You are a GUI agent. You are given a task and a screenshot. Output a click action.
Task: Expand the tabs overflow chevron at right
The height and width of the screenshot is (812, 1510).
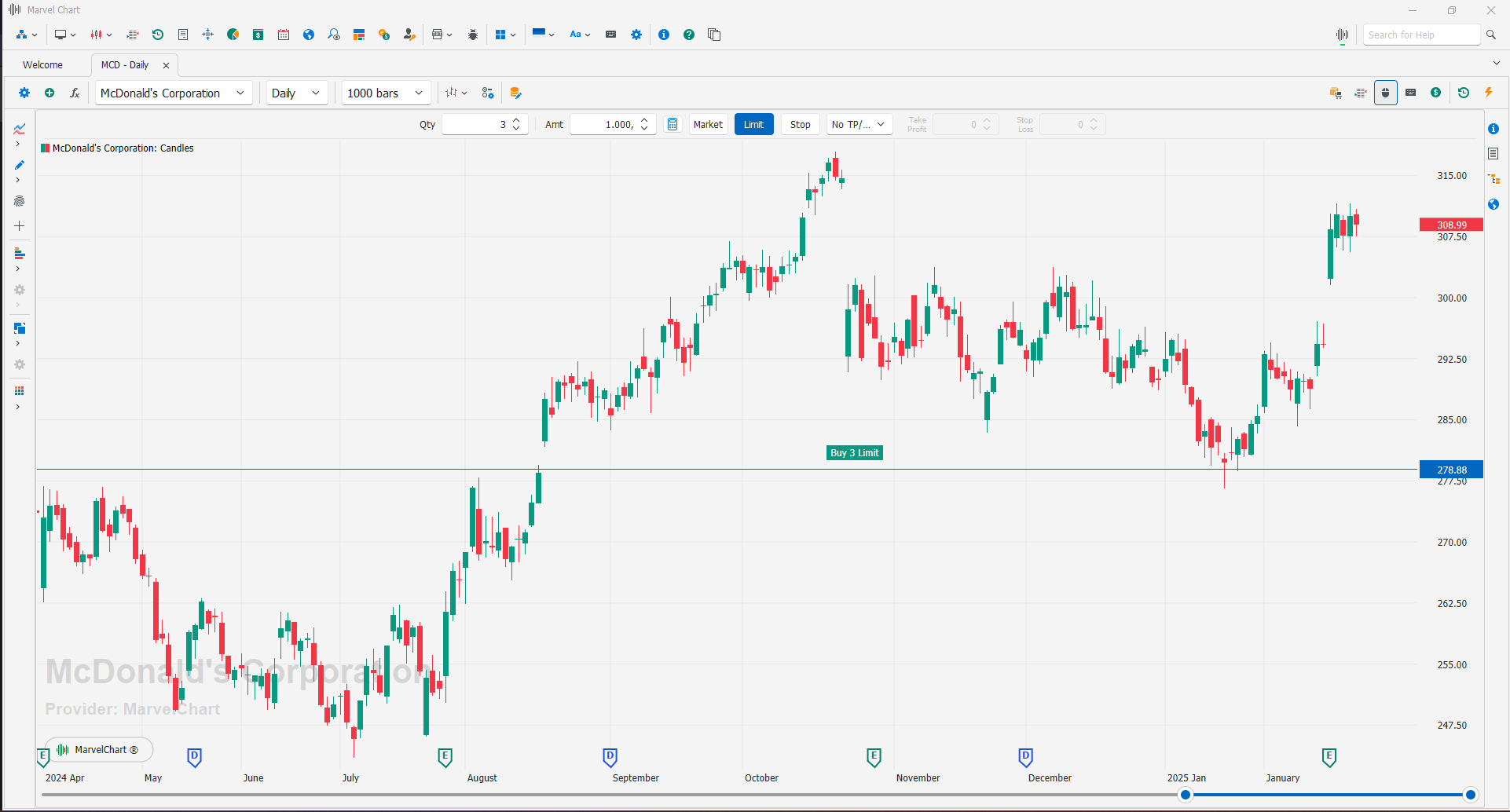point(1496,63)
